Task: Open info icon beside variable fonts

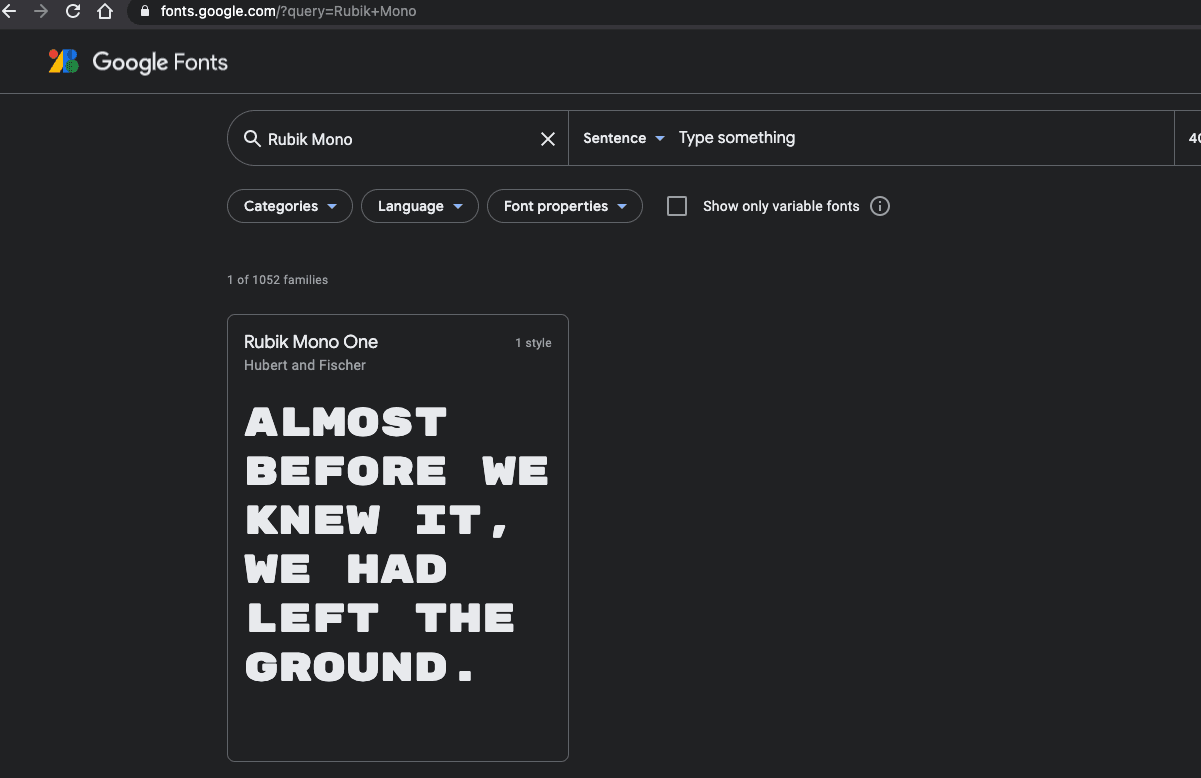Action: click(x=880, y=206)
